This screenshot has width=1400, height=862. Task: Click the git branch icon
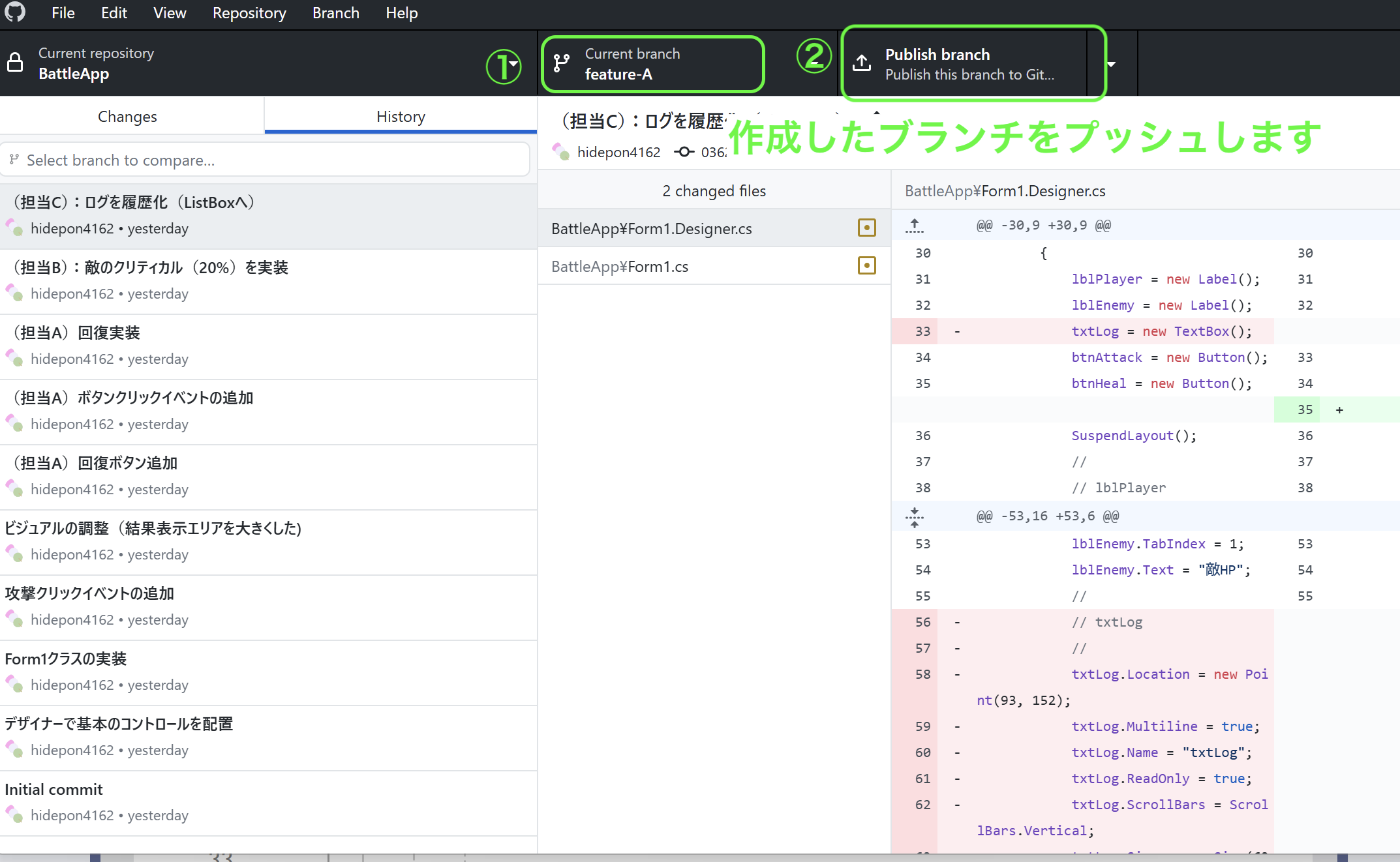click(x=562, y=63)
